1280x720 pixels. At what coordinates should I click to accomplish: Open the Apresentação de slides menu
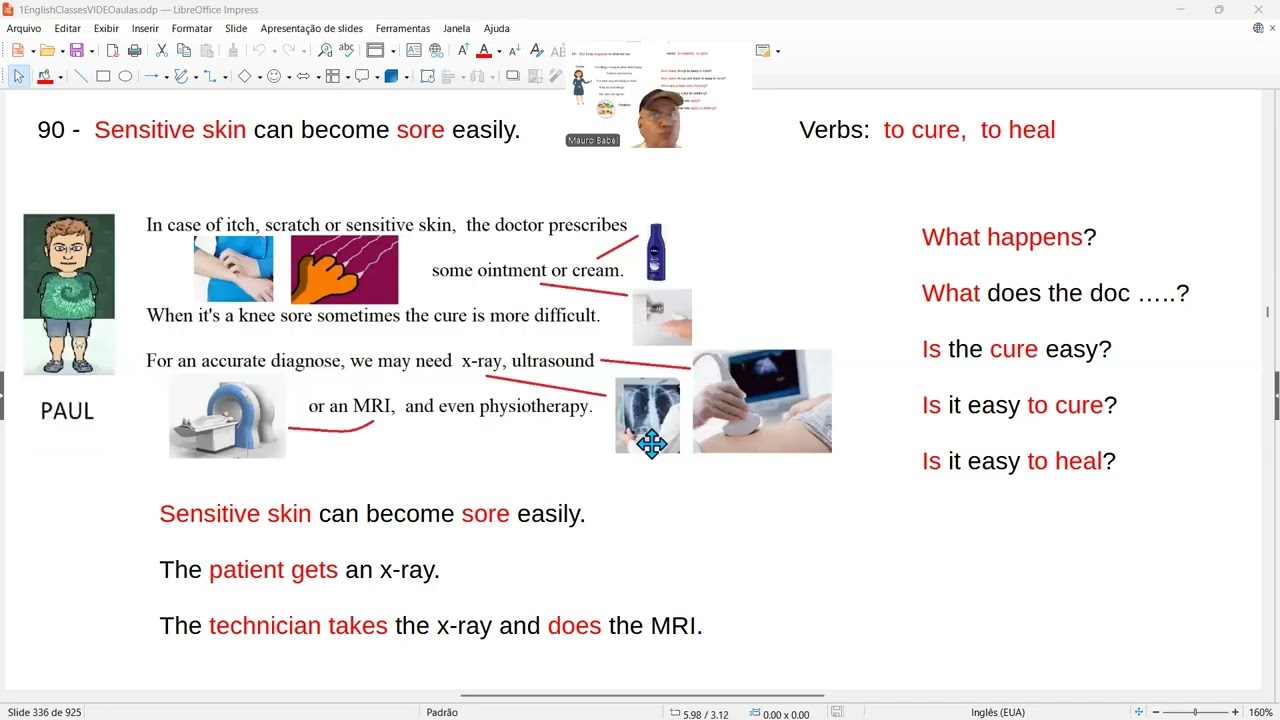click(x=312, y=28)
